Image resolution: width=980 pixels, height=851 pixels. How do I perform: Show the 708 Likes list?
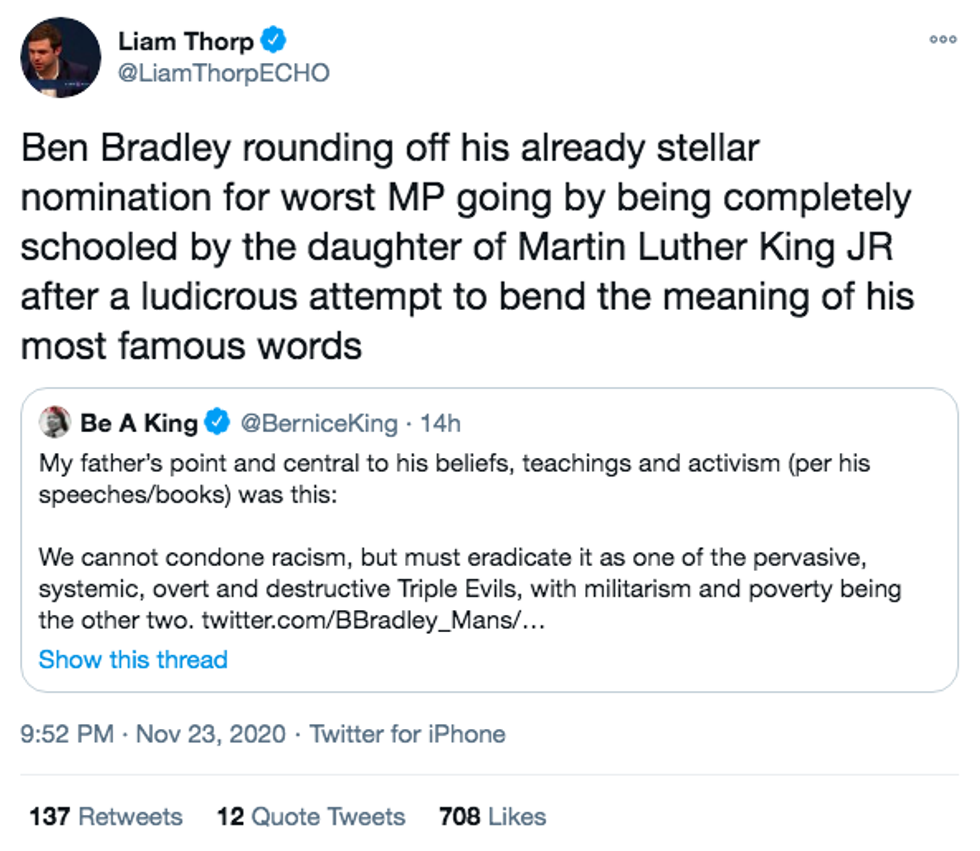pyautogui.click(x=493, y=816)
